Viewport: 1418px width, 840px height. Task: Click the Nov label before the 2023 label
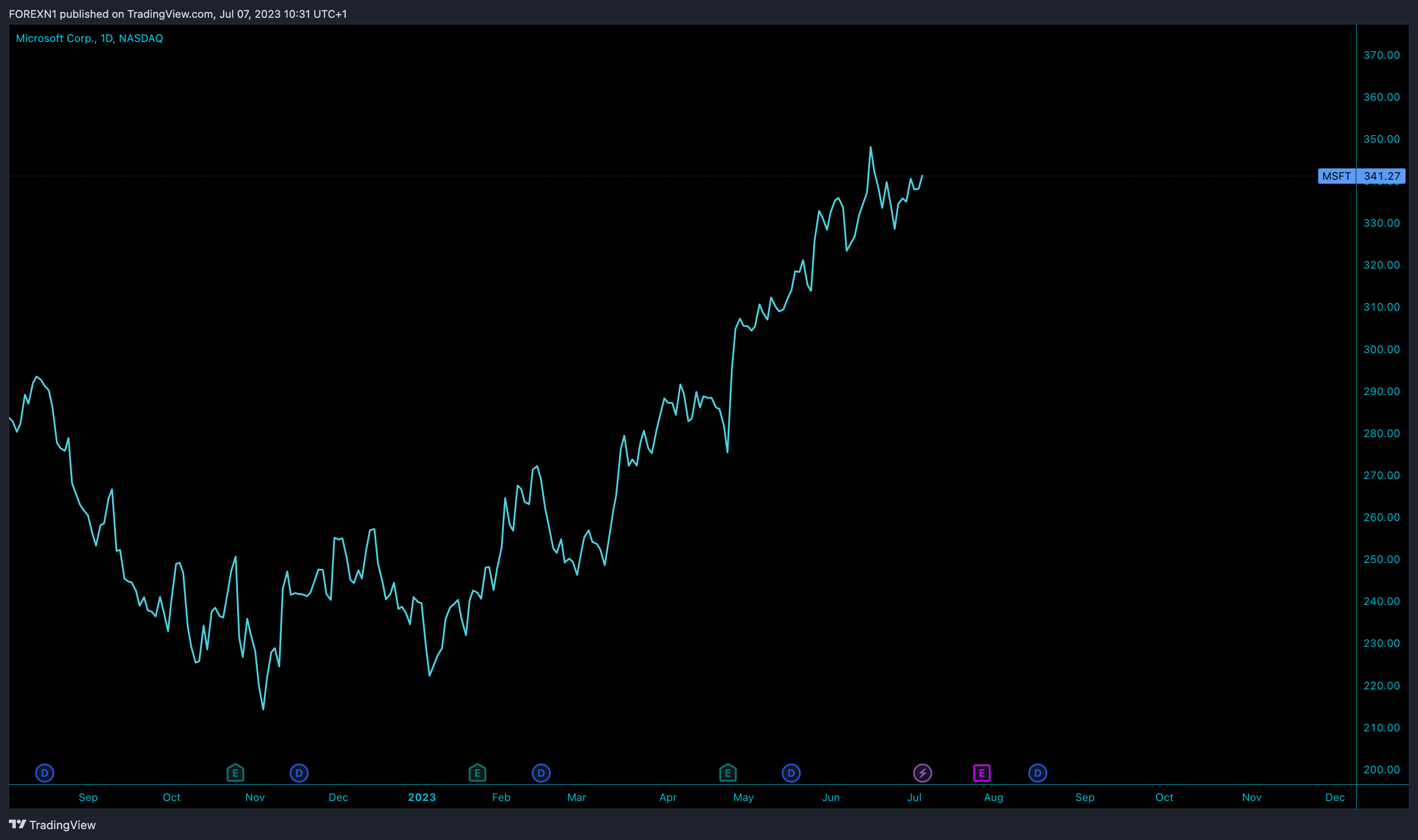click(x=255, y=797)
